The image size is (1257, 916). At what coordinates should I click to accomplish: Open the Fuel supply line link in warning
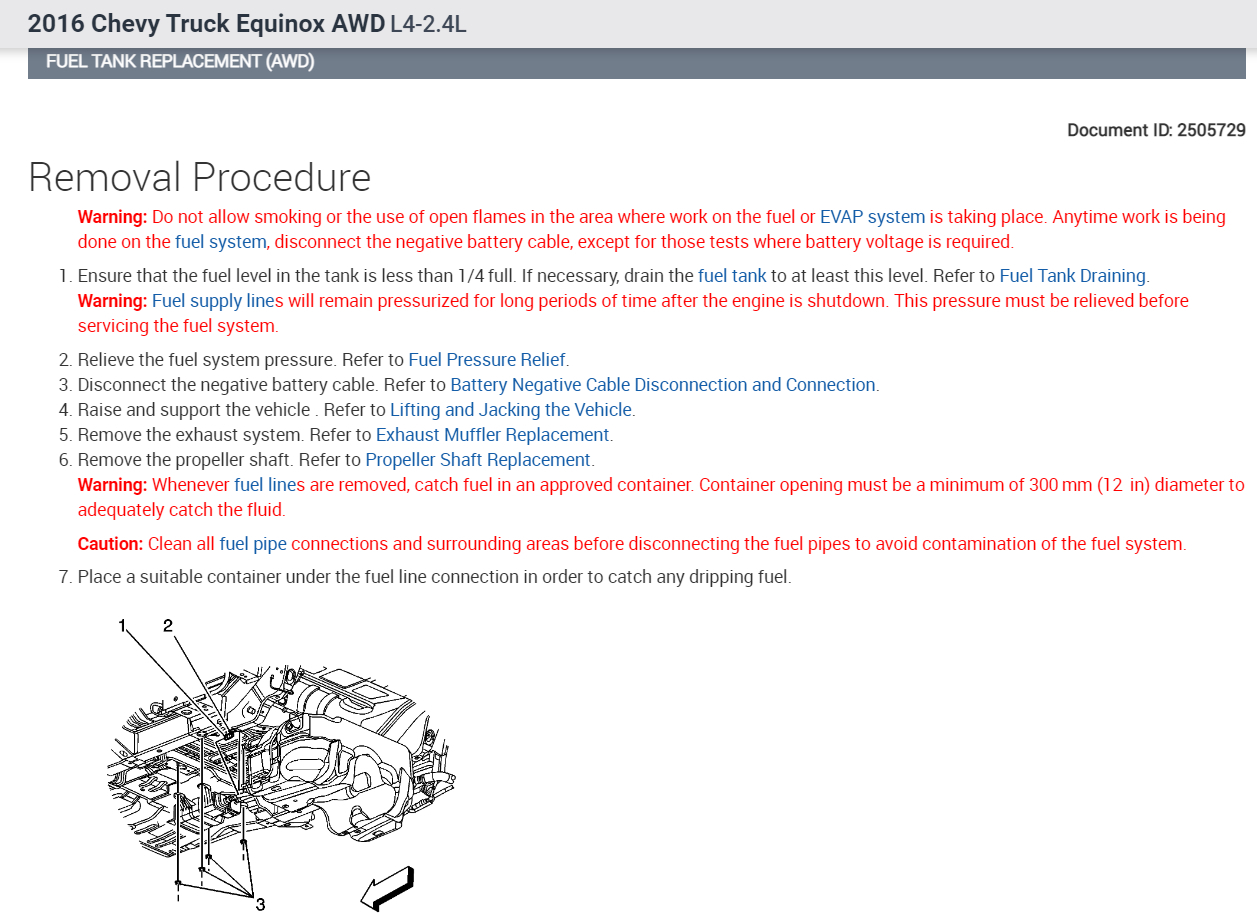tap(213, 301)
